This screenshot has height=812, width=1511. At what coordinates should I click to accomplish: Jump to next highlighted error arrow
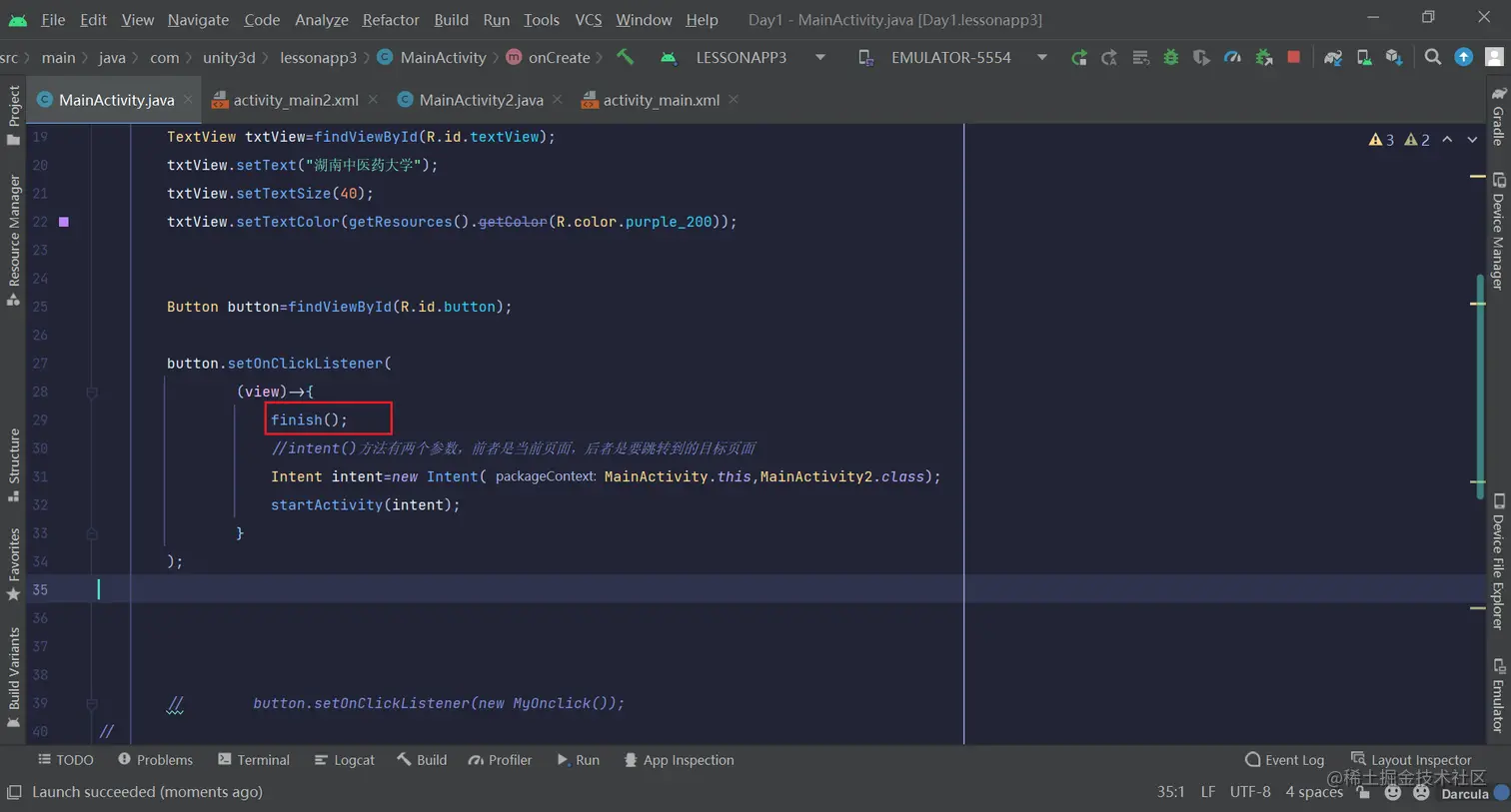(1472, 140)
